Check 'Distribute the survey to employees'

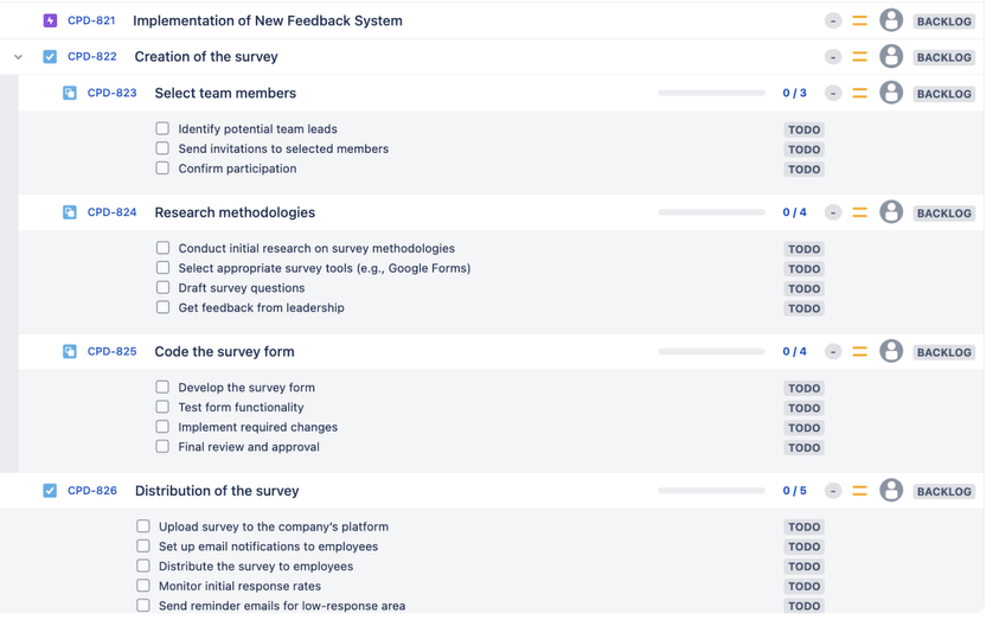point(144,566)
